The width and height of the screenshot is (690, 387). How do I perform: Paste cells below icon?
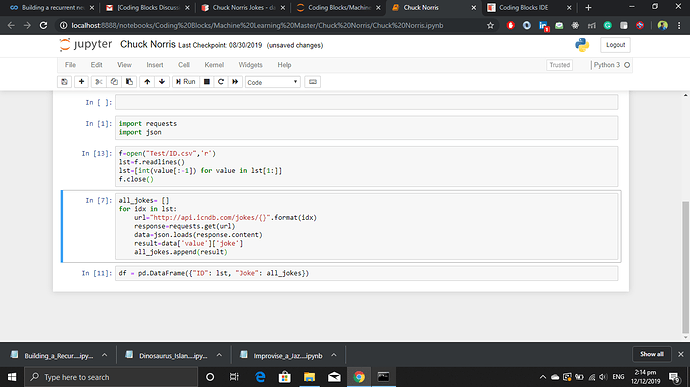pos(129,82)
